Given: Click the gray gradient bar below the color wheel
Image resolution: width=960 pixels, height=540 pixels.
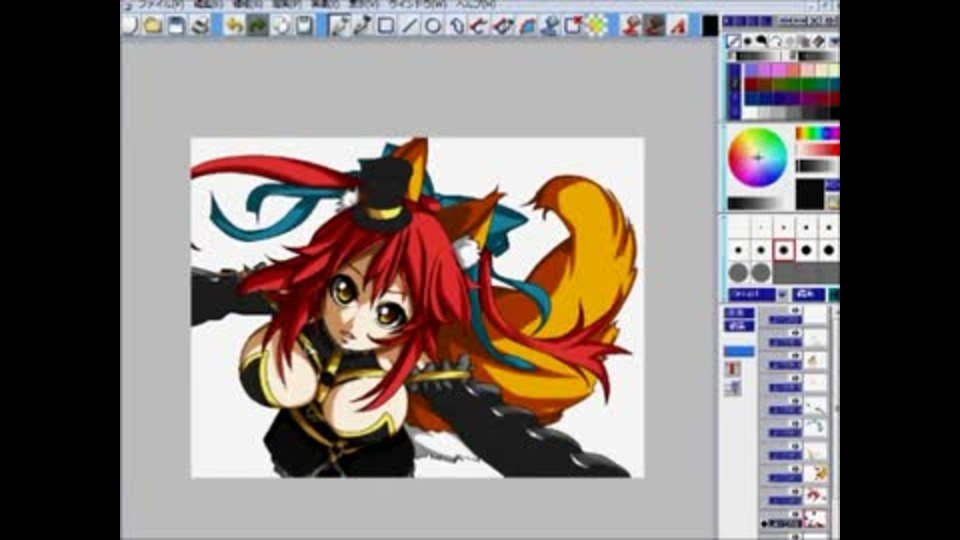Looking at the screenshot, I should pos(756,203).
